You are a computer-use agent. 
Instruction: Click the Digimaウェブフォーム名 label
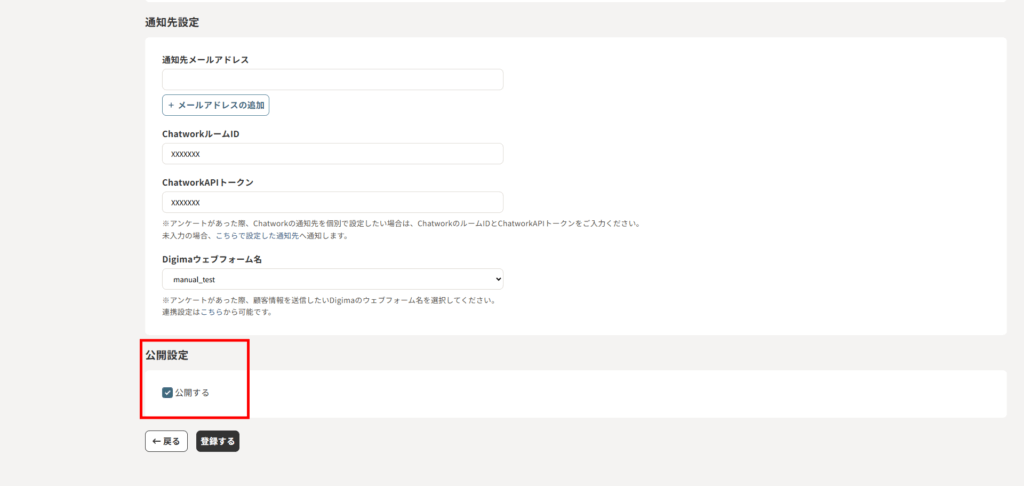(x=211, y=259)
